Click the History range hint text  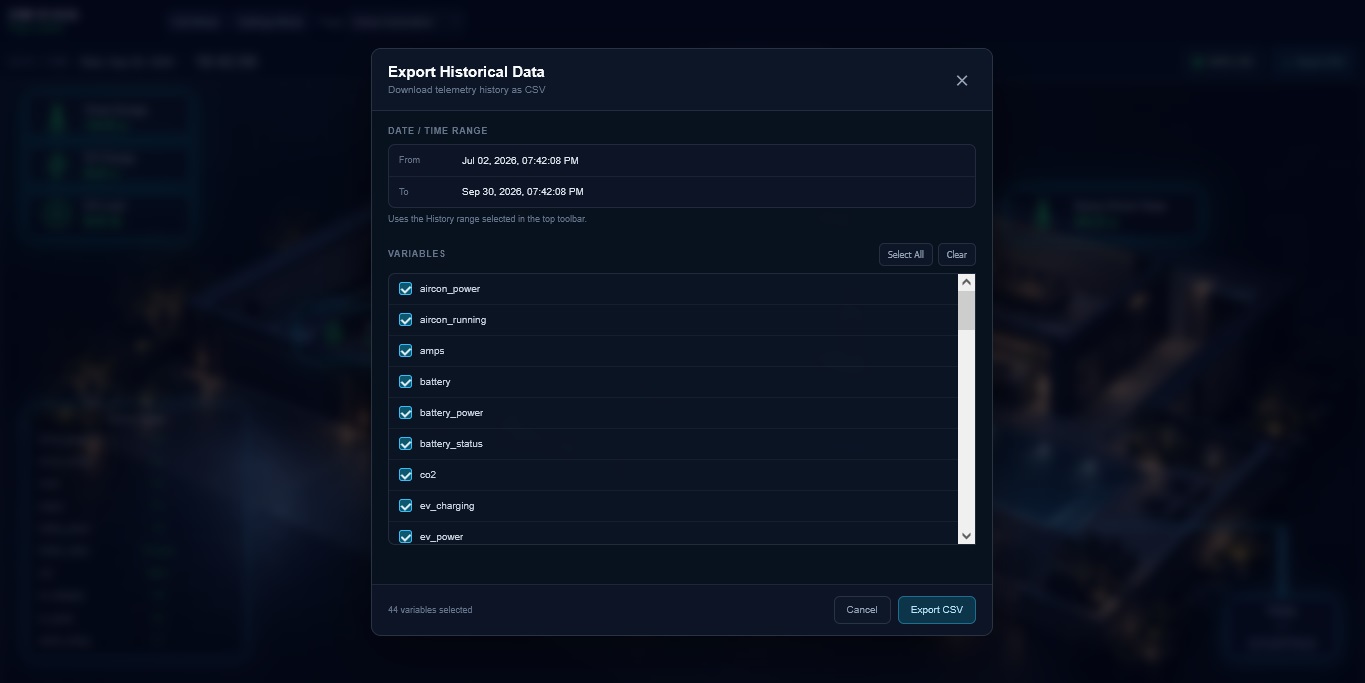click(x=487, y=219)
